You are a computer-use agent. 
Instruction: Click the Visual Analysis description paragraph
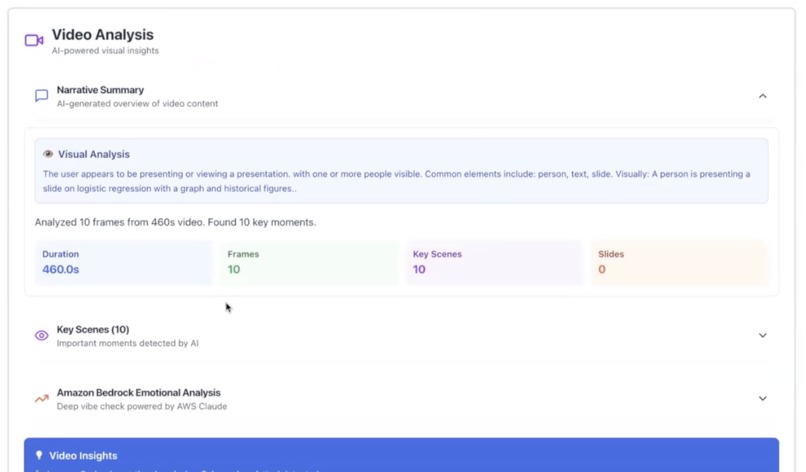(x=396, y=181)
